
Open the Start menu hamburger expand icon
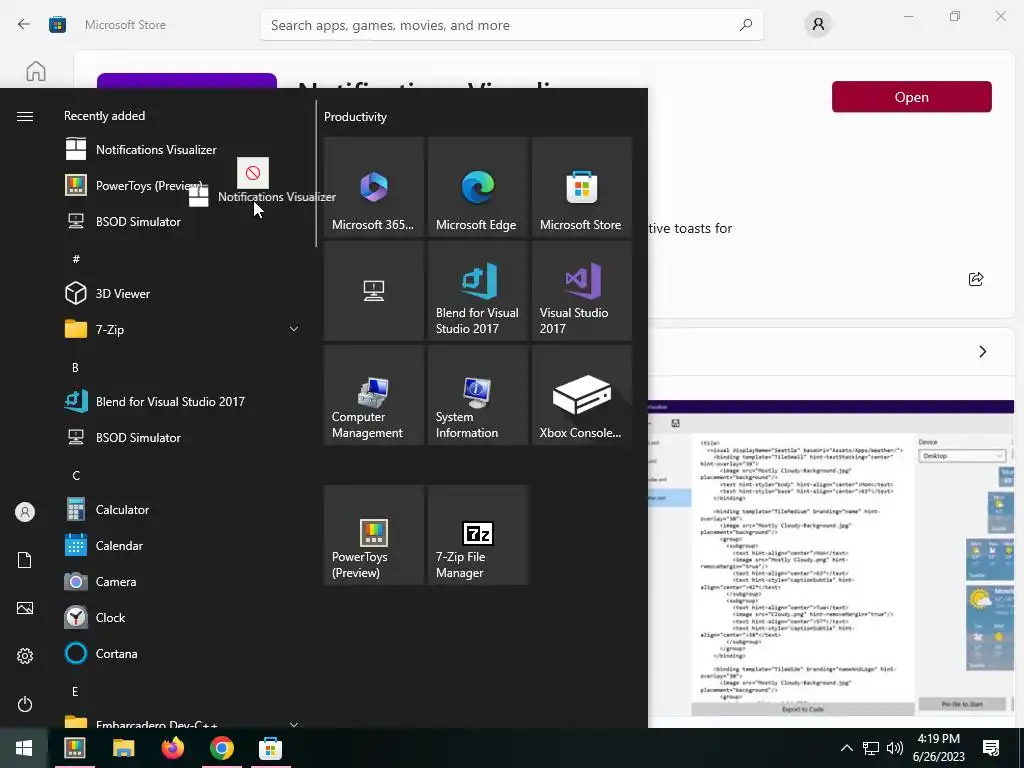25,116
